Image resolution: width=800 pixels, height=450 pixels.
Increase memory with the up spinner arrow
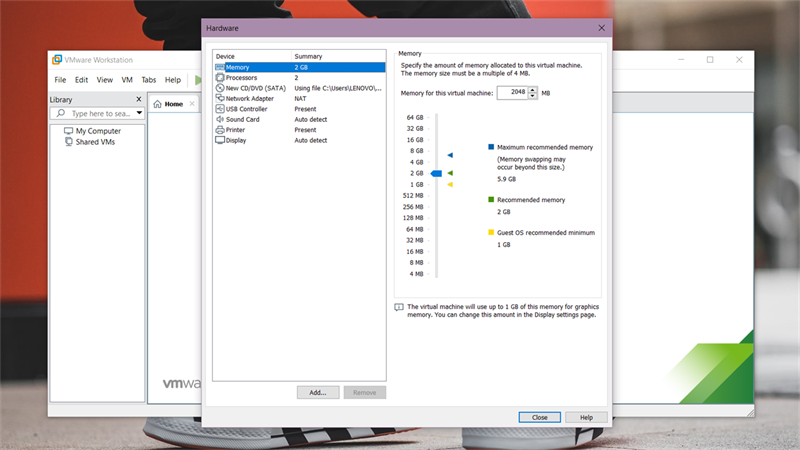533,90
